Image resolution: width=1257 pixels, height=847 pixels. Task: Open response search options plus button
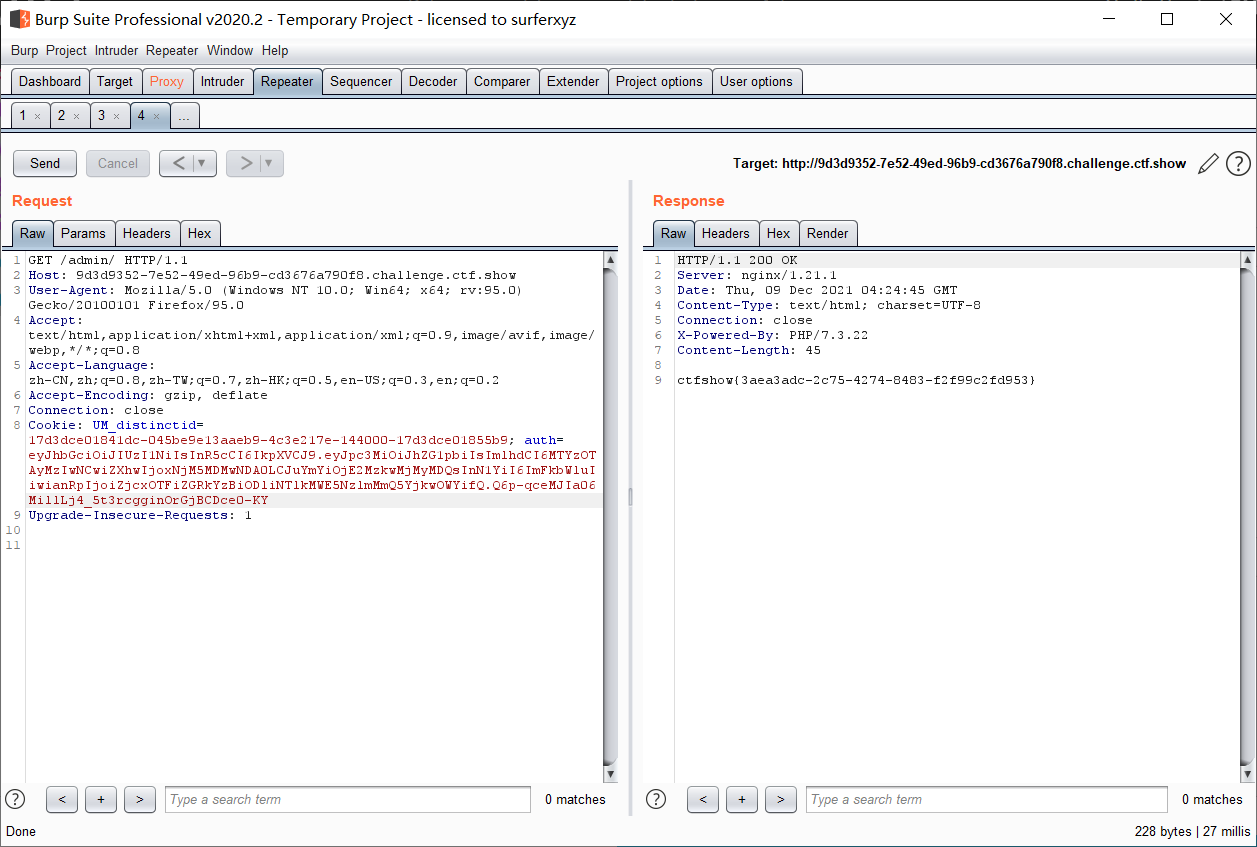(x=742, y=799)
